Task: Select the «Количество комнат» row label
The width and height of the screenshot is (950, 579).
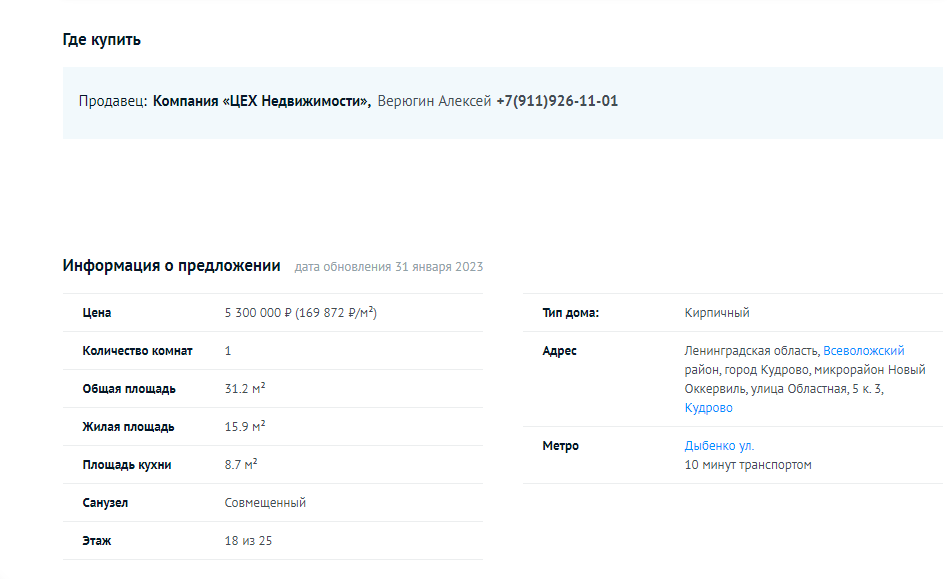Action: (137, 351)
